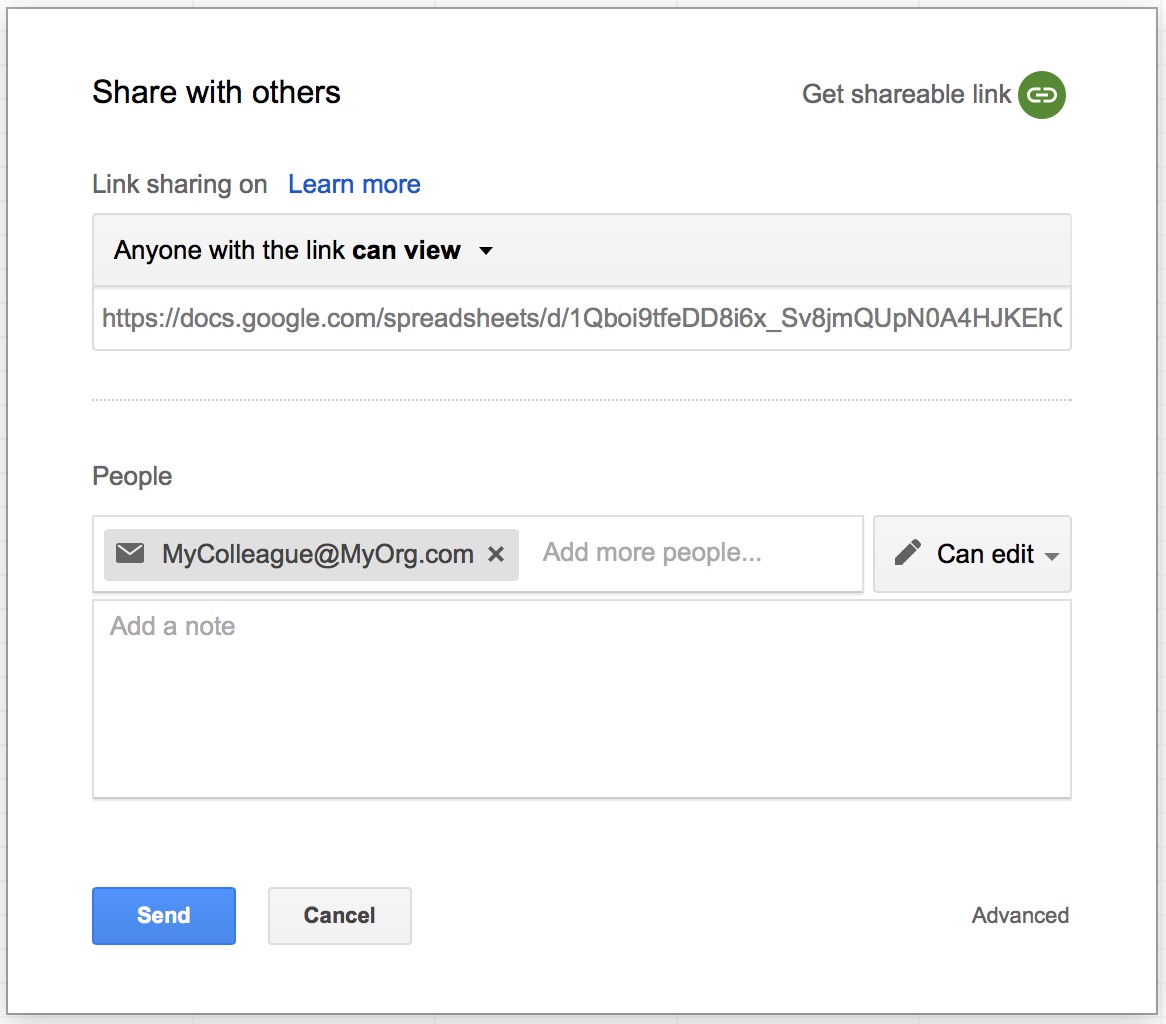Click the 'Can edit' permission label text

point(985,554)
